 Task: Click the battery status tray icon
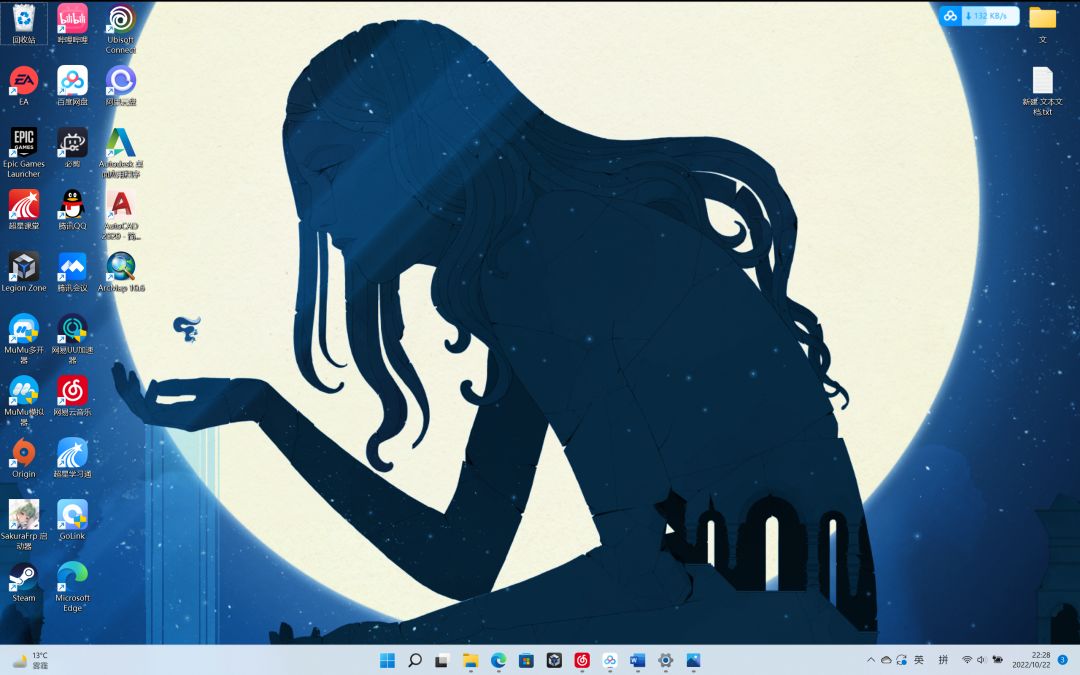[x=997, y=660]
